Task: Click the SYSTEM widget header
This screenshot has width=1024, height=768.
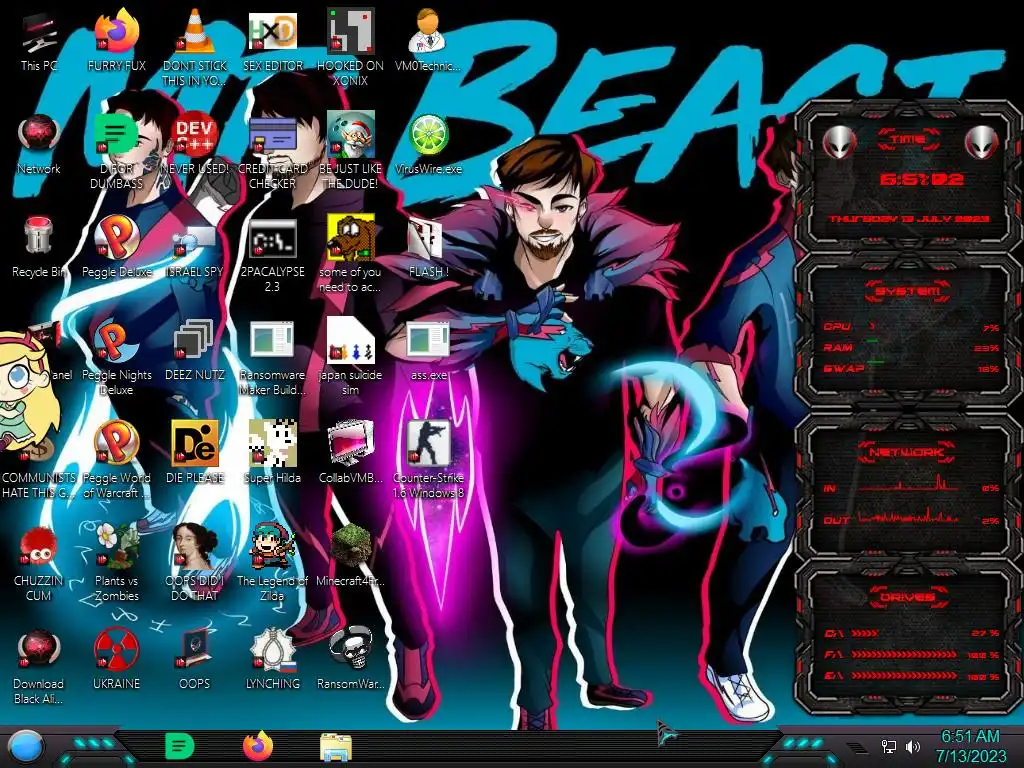Action: point(908,291)
